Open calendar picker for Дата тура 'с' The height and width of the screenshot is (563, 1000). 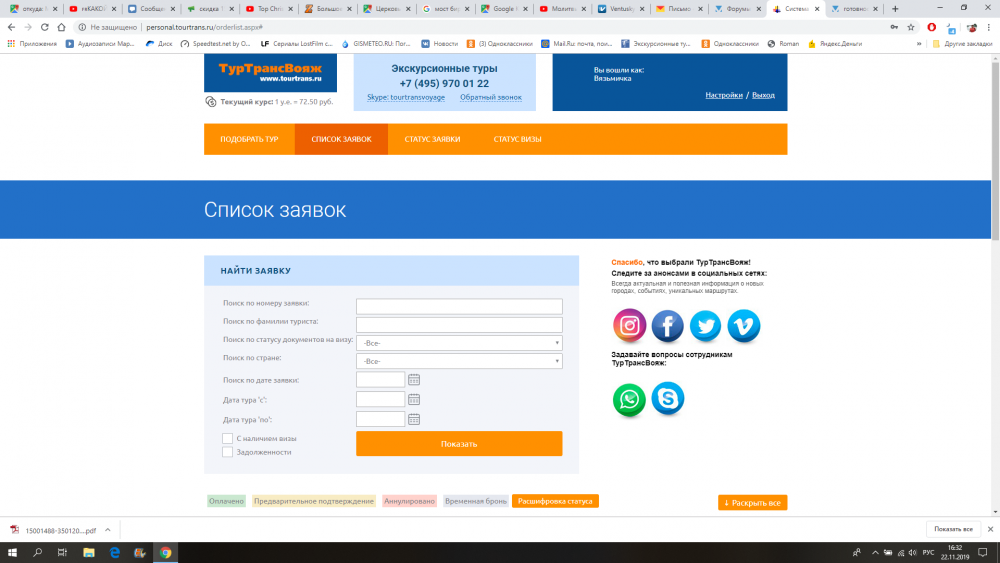414,399
